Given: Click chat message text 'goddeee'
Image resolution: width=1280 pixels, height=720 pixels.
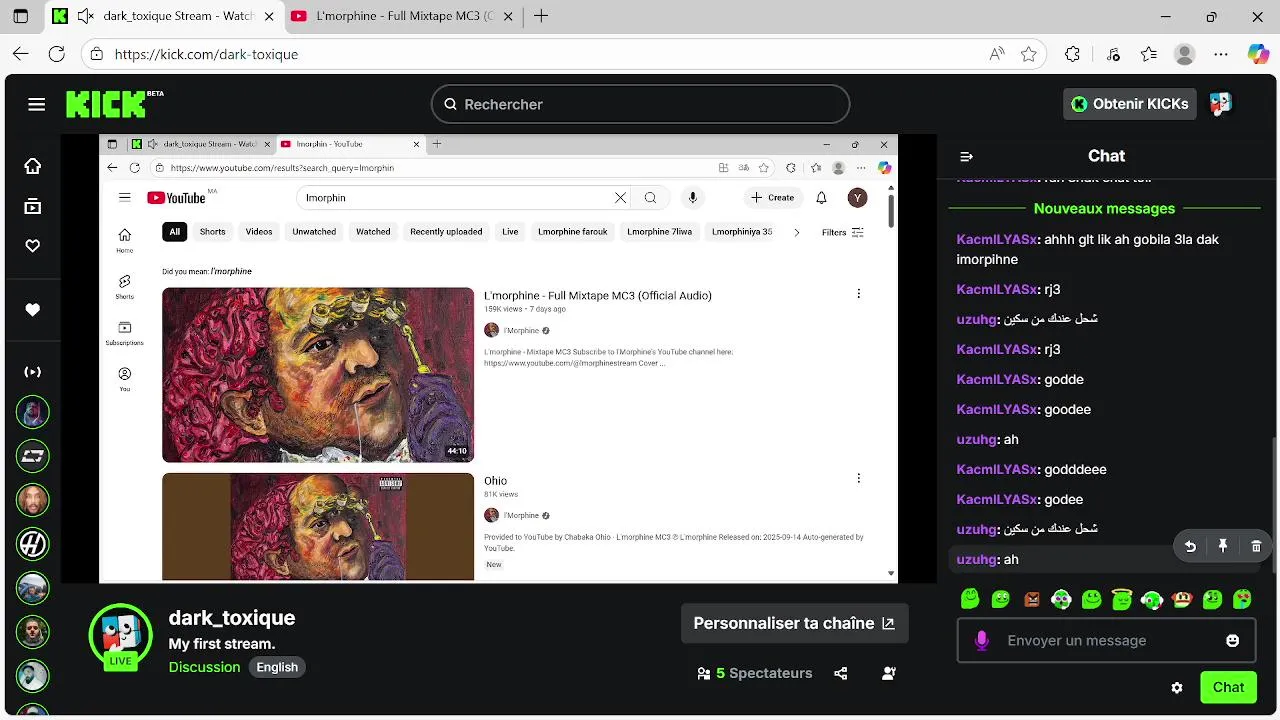Looking at the screenshot, I should (x=1076, y=469).
